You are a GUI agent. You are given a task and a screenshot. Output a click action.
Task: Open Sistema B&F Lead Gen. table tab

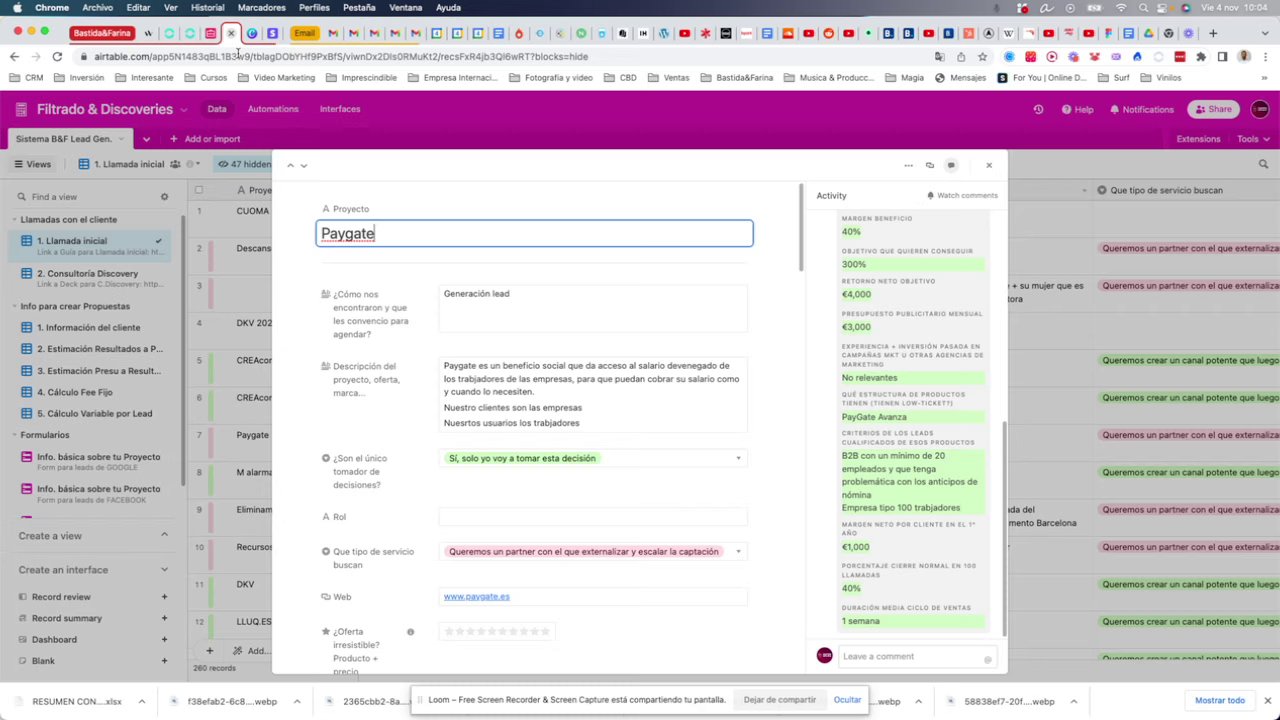coord(68,139)
